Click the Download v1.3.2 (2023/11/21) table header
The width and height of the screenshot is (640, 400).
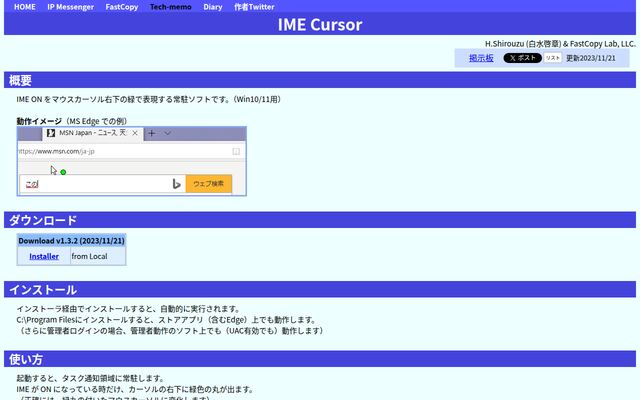71,241
